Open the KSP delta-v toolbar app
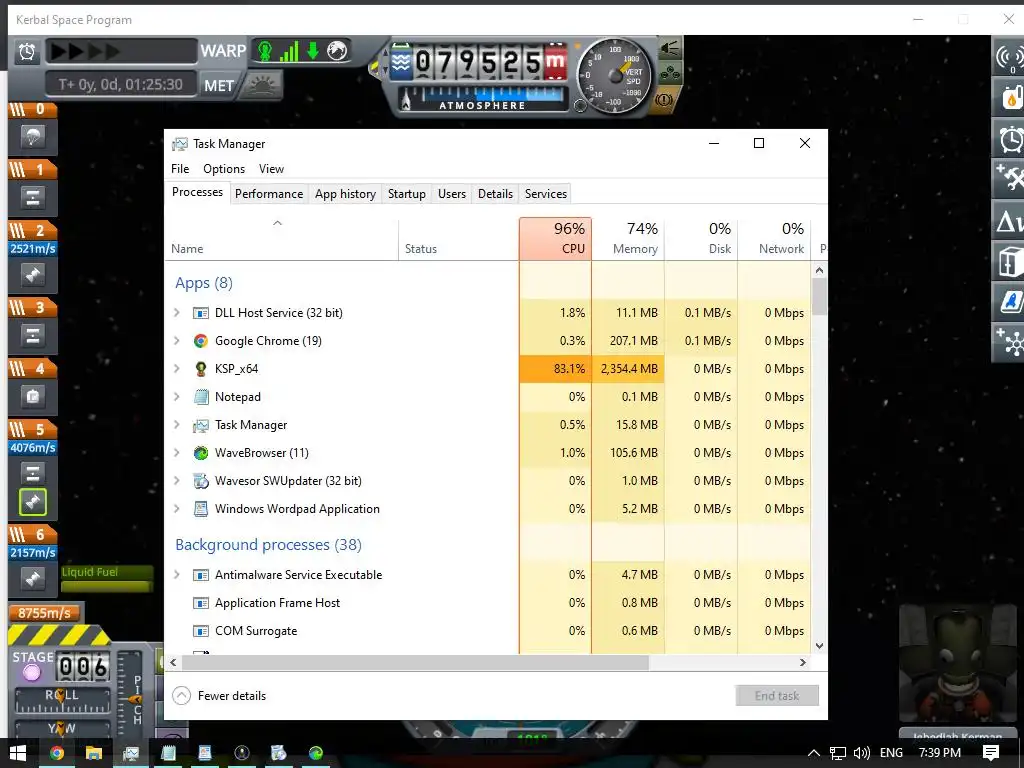The width and height of the screenshot is (1024, 768). 1010,221
